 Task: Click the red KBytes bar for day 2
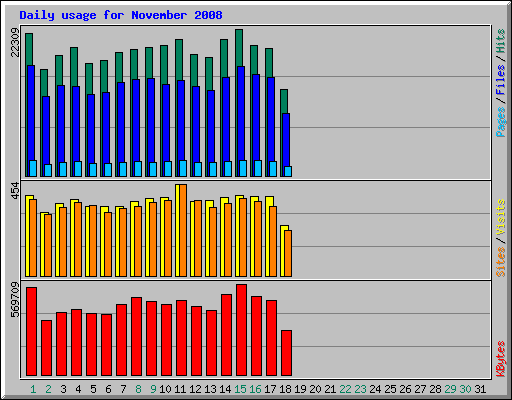46,348
